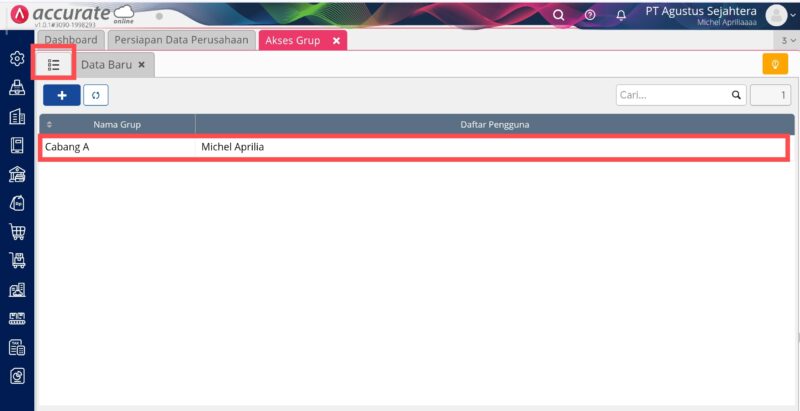This screenshot has width=800, height=411.
Task: Sort the table using Nama Grup sort arrows
Action: [49, 124]
